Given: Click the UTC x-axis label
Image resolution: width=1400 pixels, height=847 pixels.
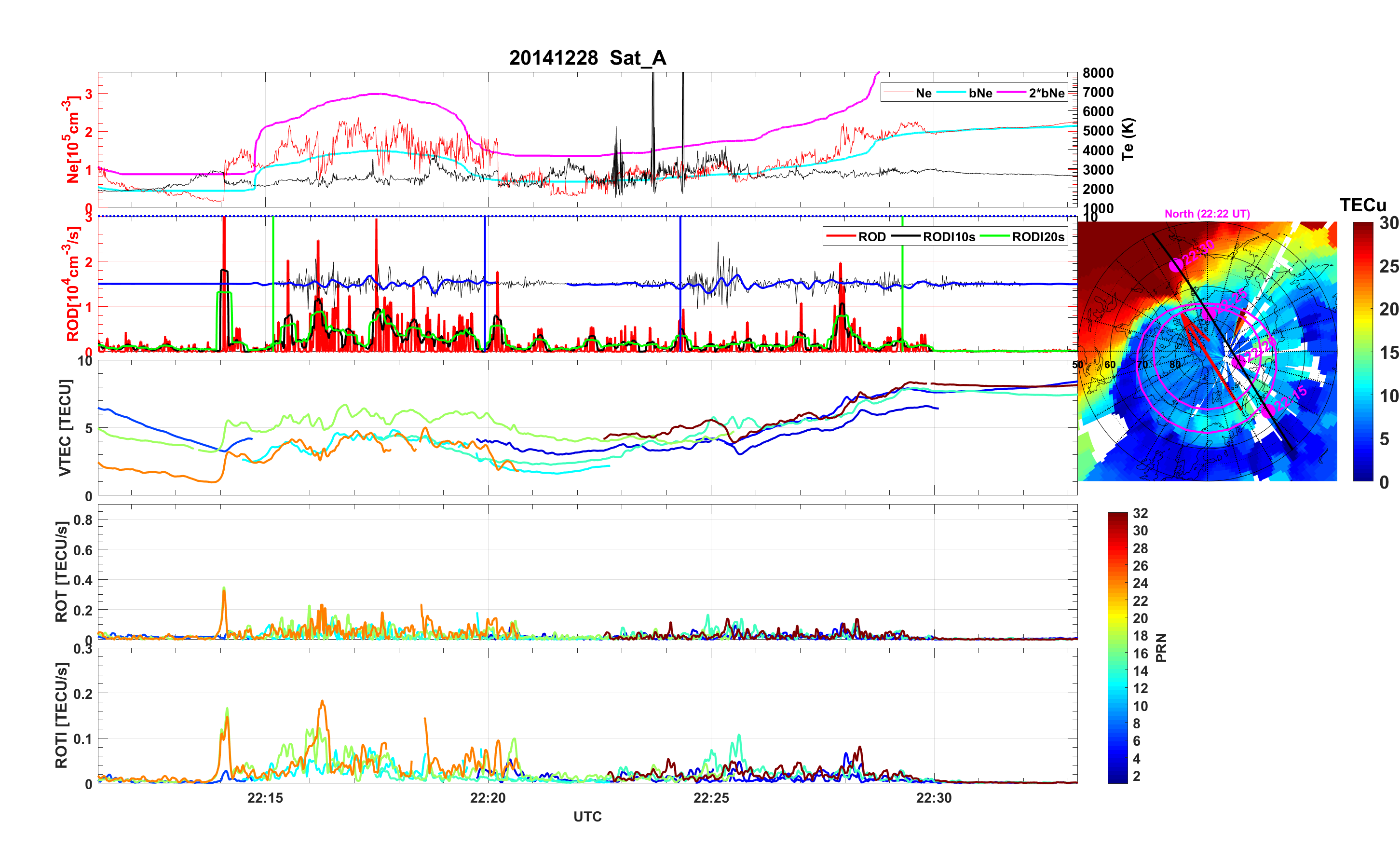Looking at the screenshot, I should (x=587, y=817).
